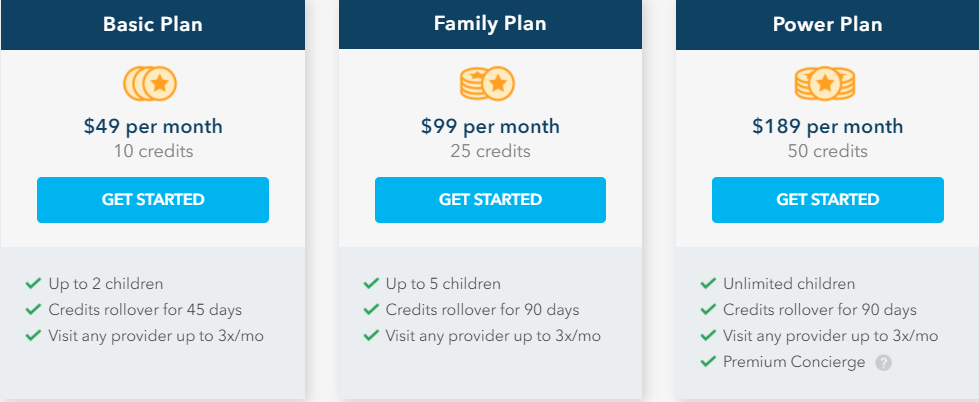Click Get Started under Basic Plan

tap(153, 200)
